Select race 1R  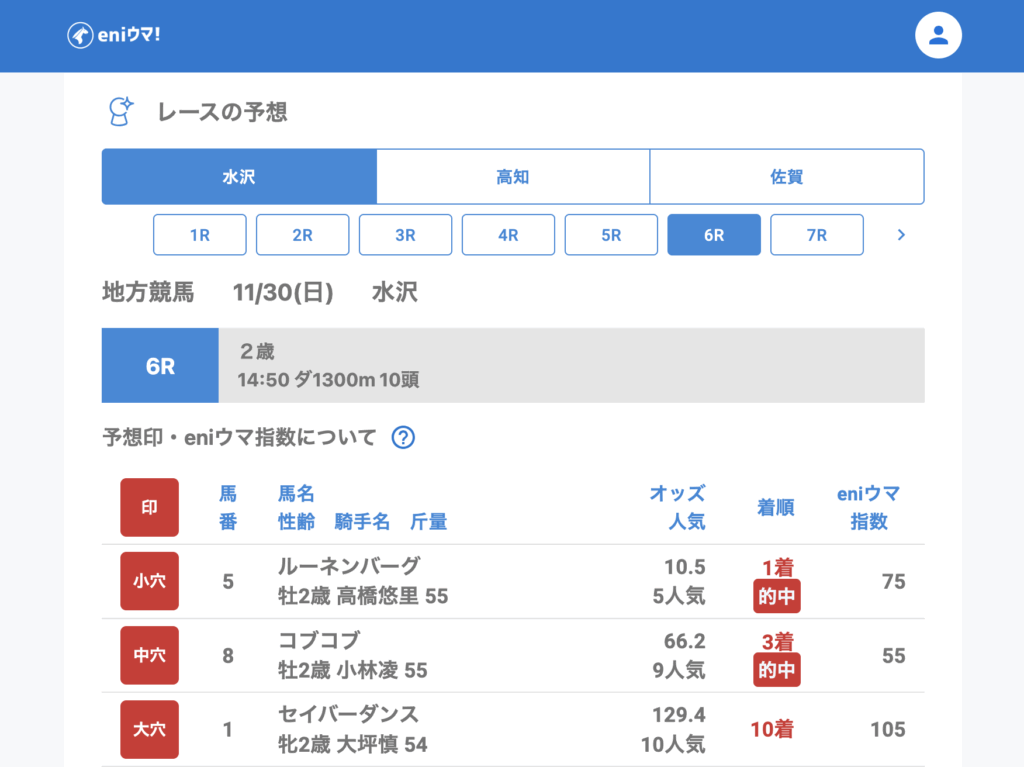click(199, 235)
